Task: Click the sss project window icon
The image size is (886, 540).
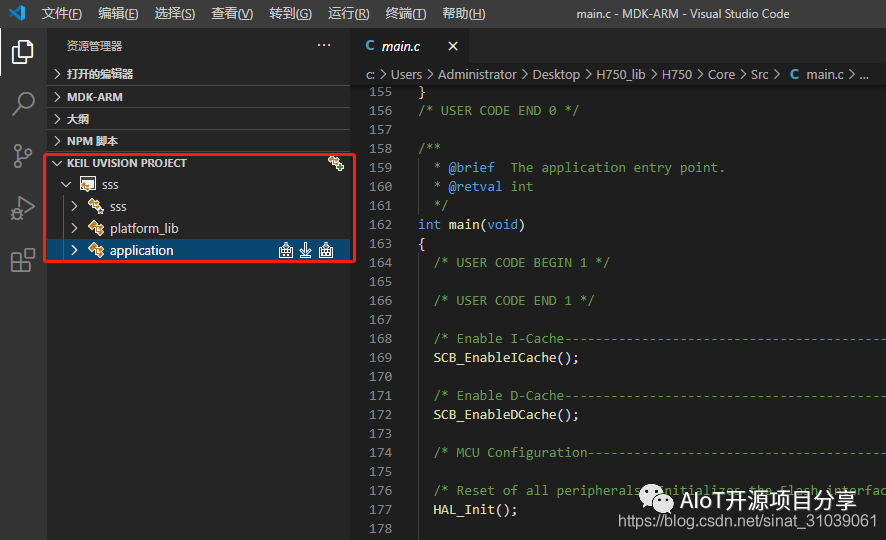Action: pos(88,185)
